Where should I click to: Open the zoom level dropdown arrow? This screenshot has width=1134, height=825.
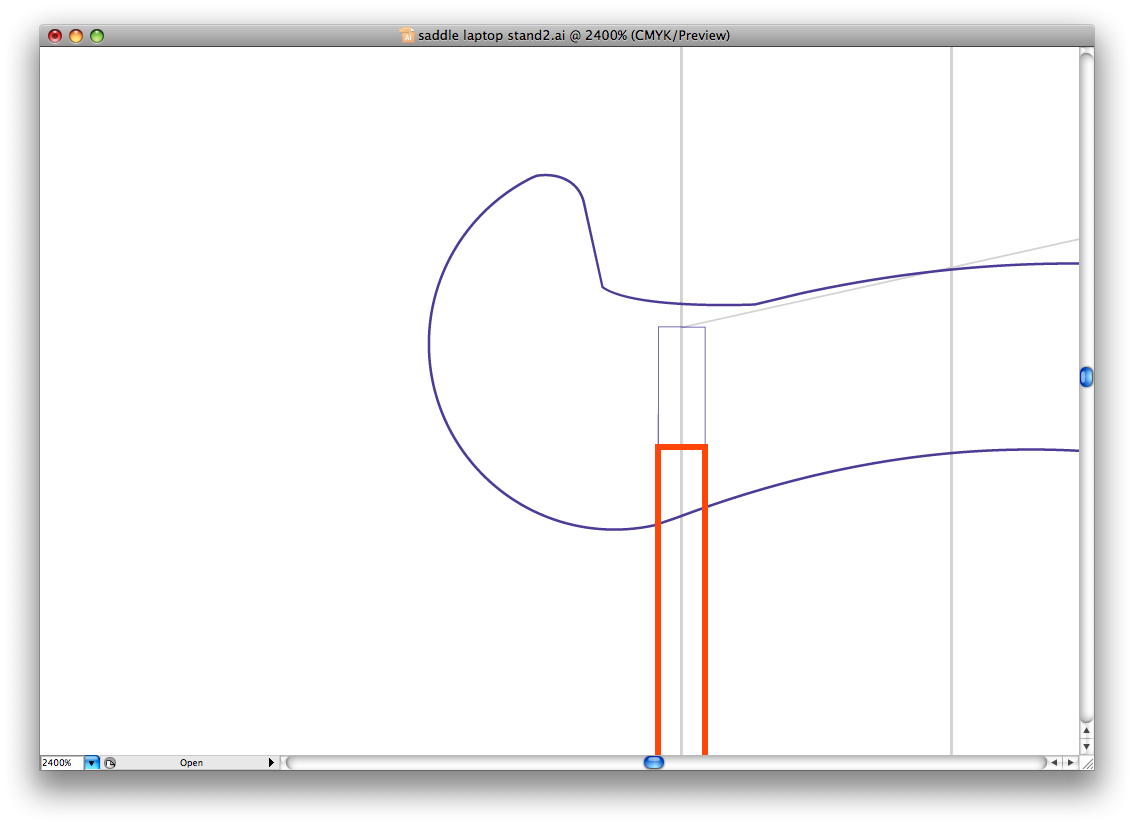point(92,763)
